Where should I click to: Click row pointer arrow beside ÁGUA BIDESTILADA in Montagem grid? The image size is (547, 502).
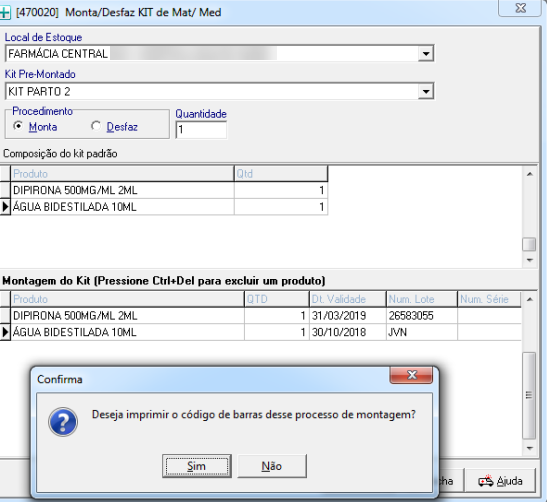click(5, 332)
